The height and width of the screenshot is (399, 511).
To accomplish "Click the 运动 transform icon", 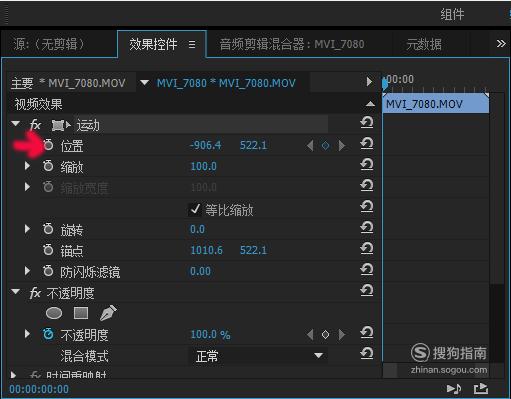I will click(x=61, y=125).
